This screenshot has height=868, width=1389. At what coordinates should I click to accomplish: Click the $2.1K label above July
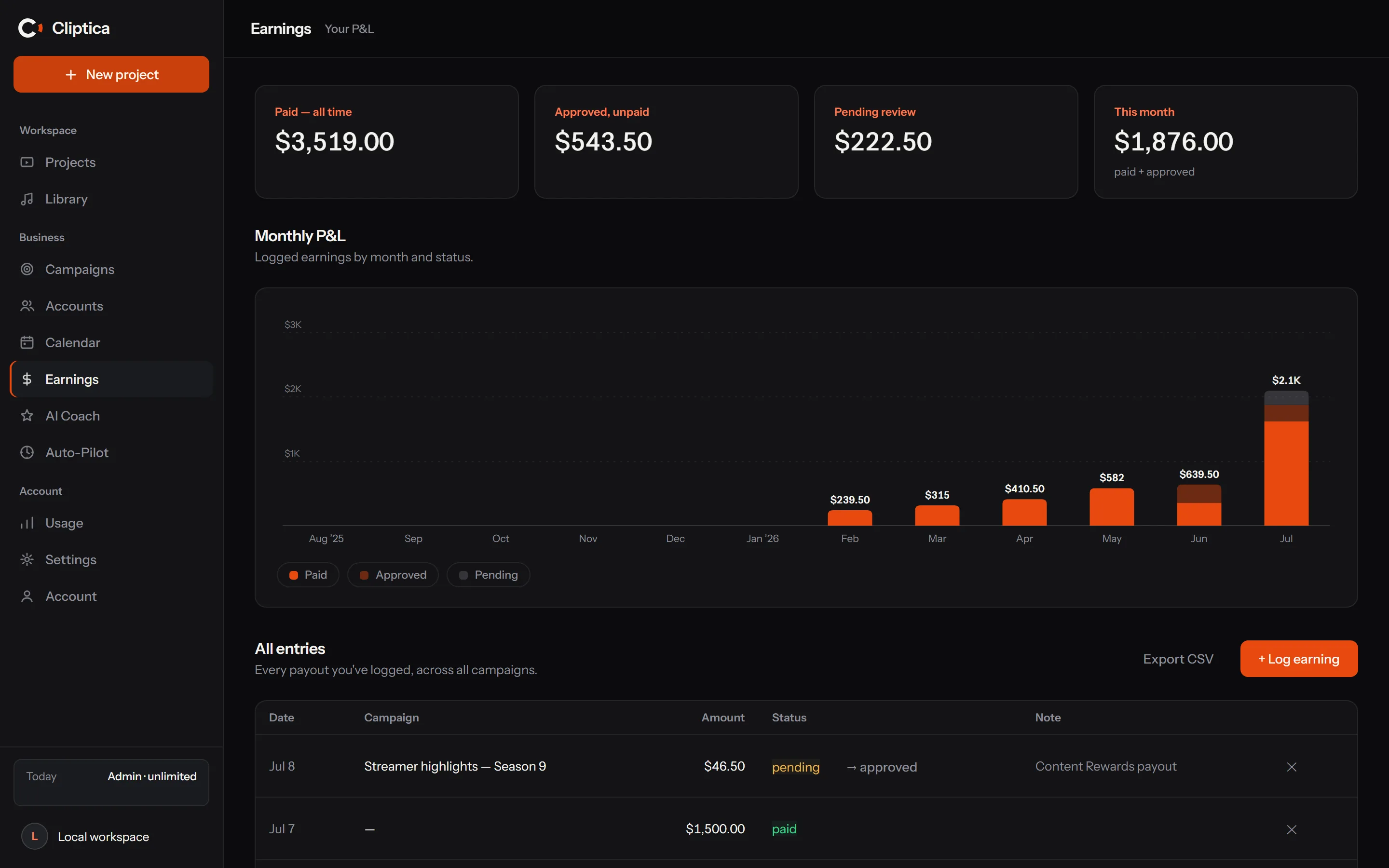click(1286, 380)
